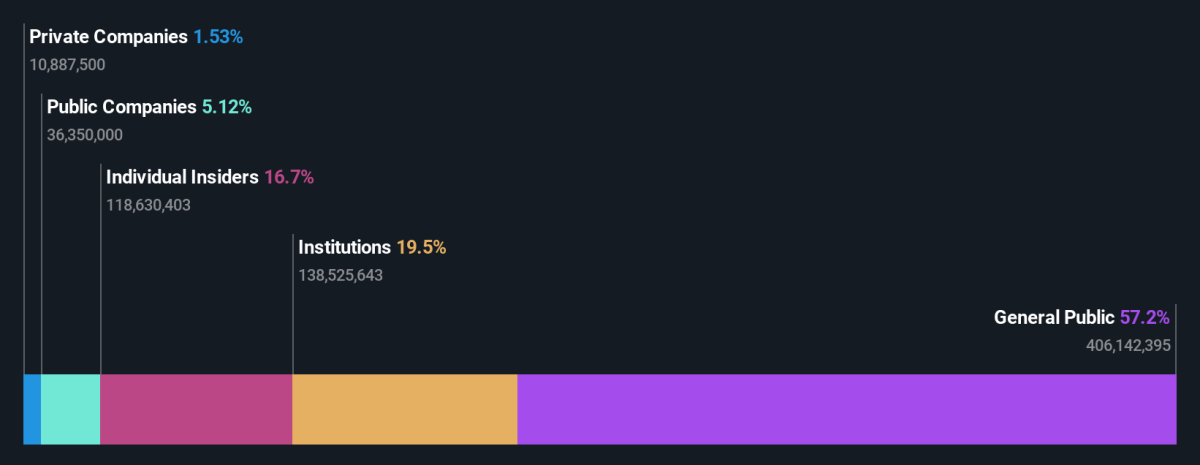1200x465 pixels.
Task: Select the 118,630,403 share count
Action: coord(148,205)
